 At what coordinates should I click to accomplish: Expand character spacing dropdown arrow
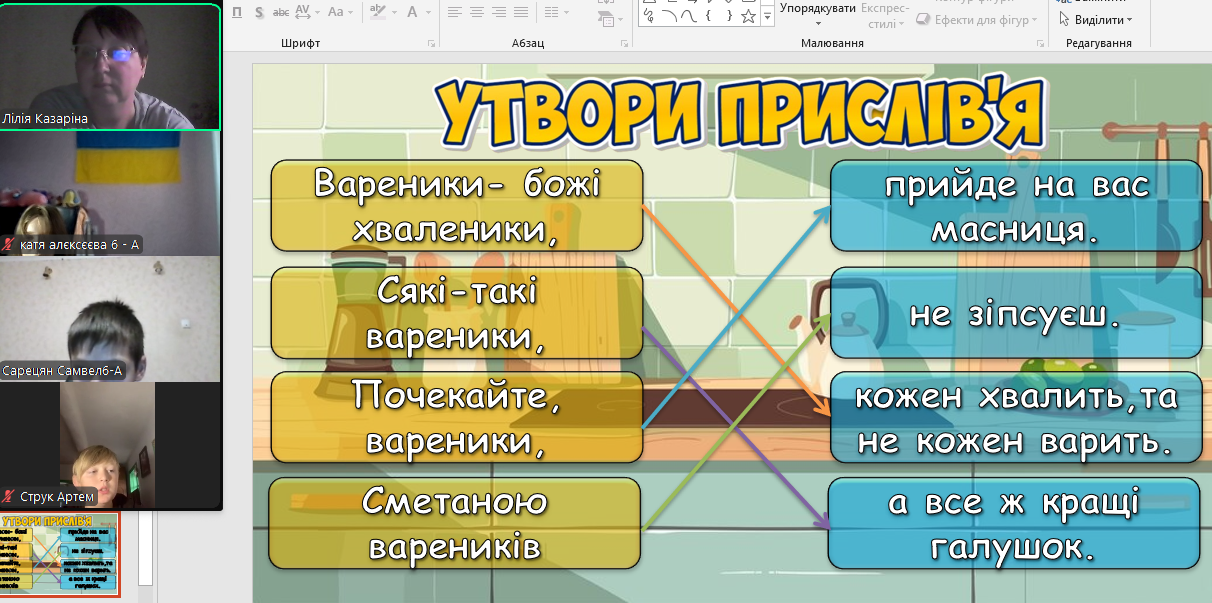(x=316, y=12)
